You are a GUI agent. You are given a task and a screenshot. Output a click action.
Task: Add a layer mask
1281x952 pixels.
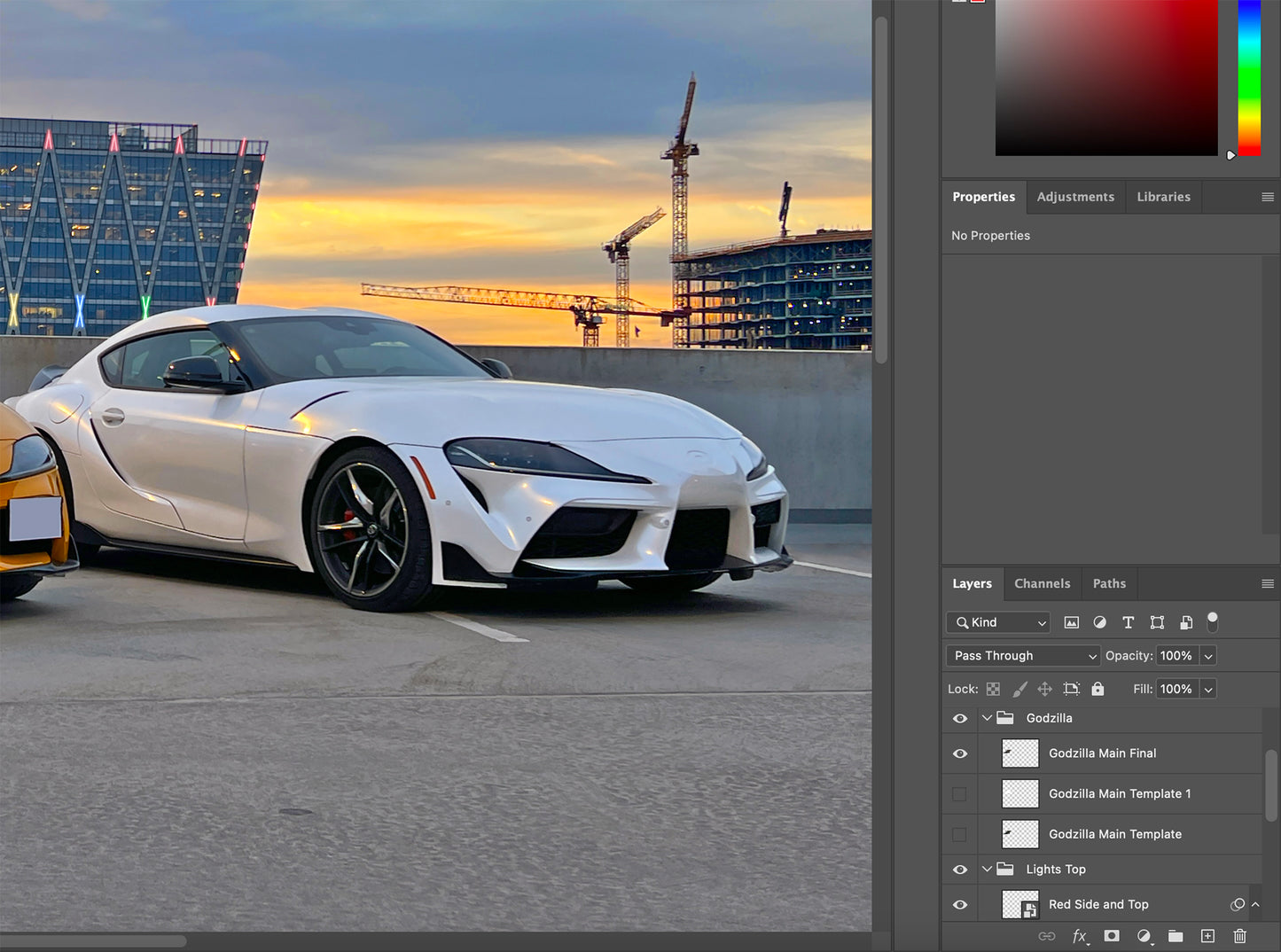point(1112,936)
